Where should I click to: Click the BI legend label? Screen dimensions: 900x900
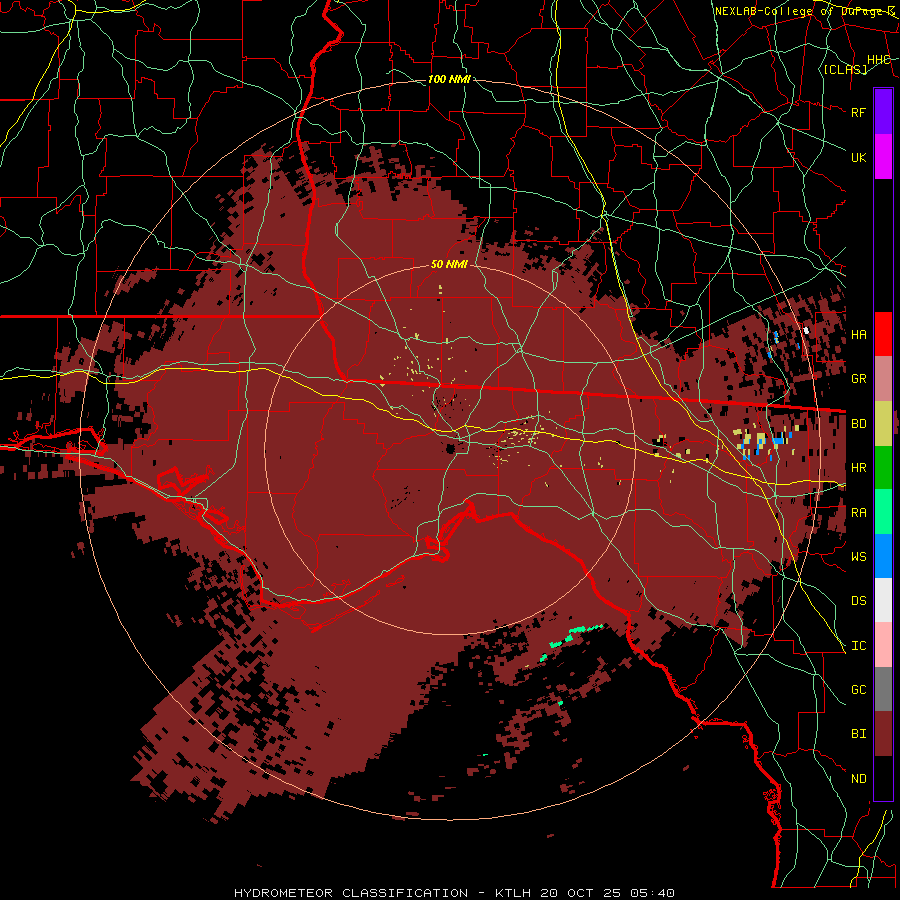858,734
